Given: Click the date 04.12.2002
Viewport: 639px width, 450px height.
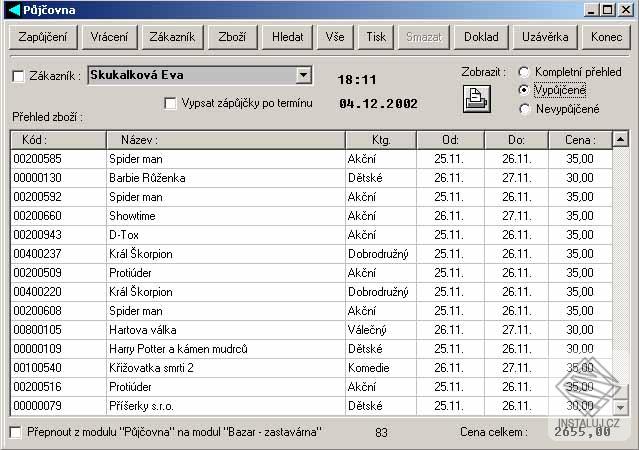Looking at the screenshot, I should click(x=378, y=104).
